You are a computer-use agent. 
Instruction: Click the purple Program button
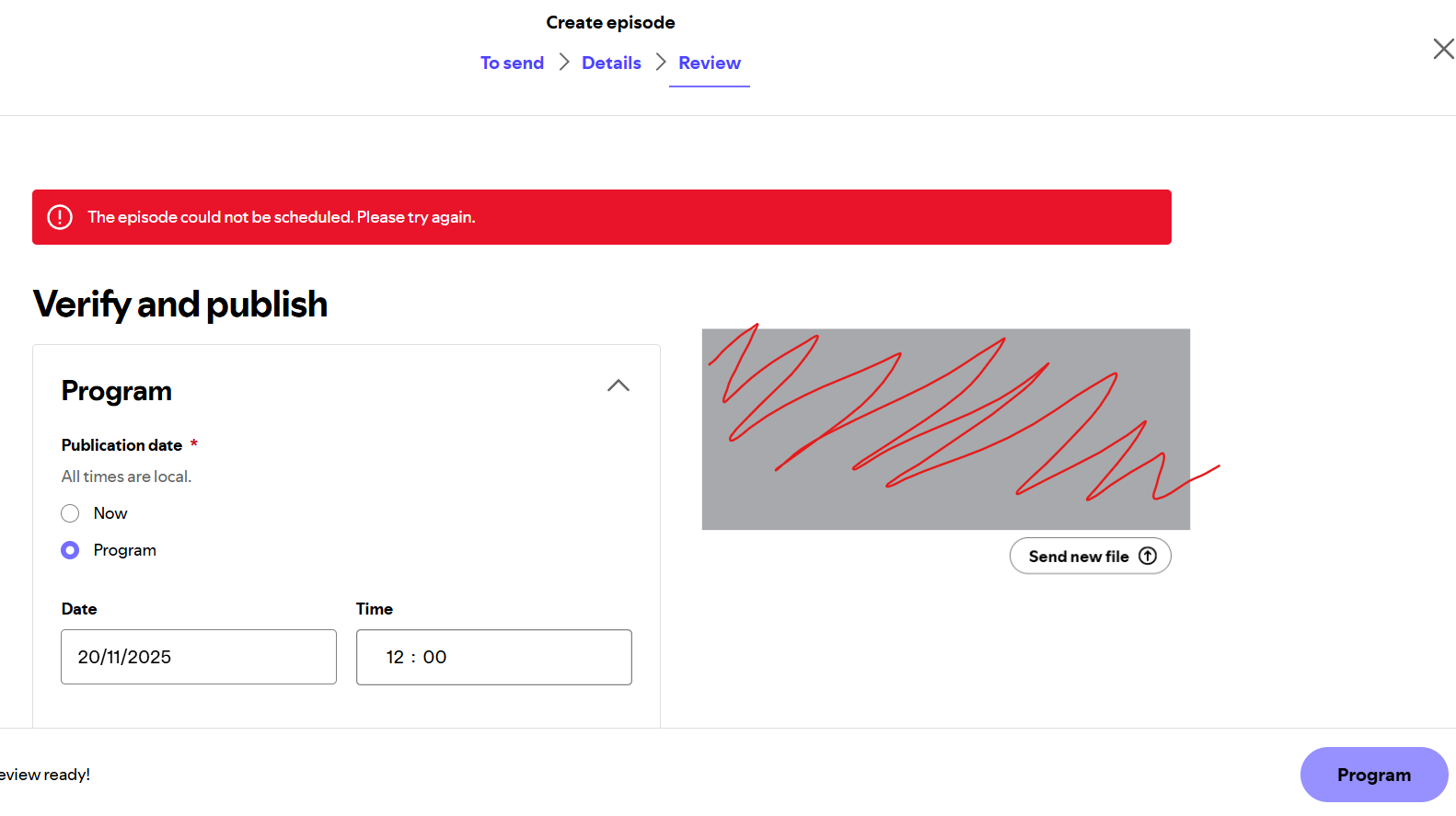click(1373, 775)
